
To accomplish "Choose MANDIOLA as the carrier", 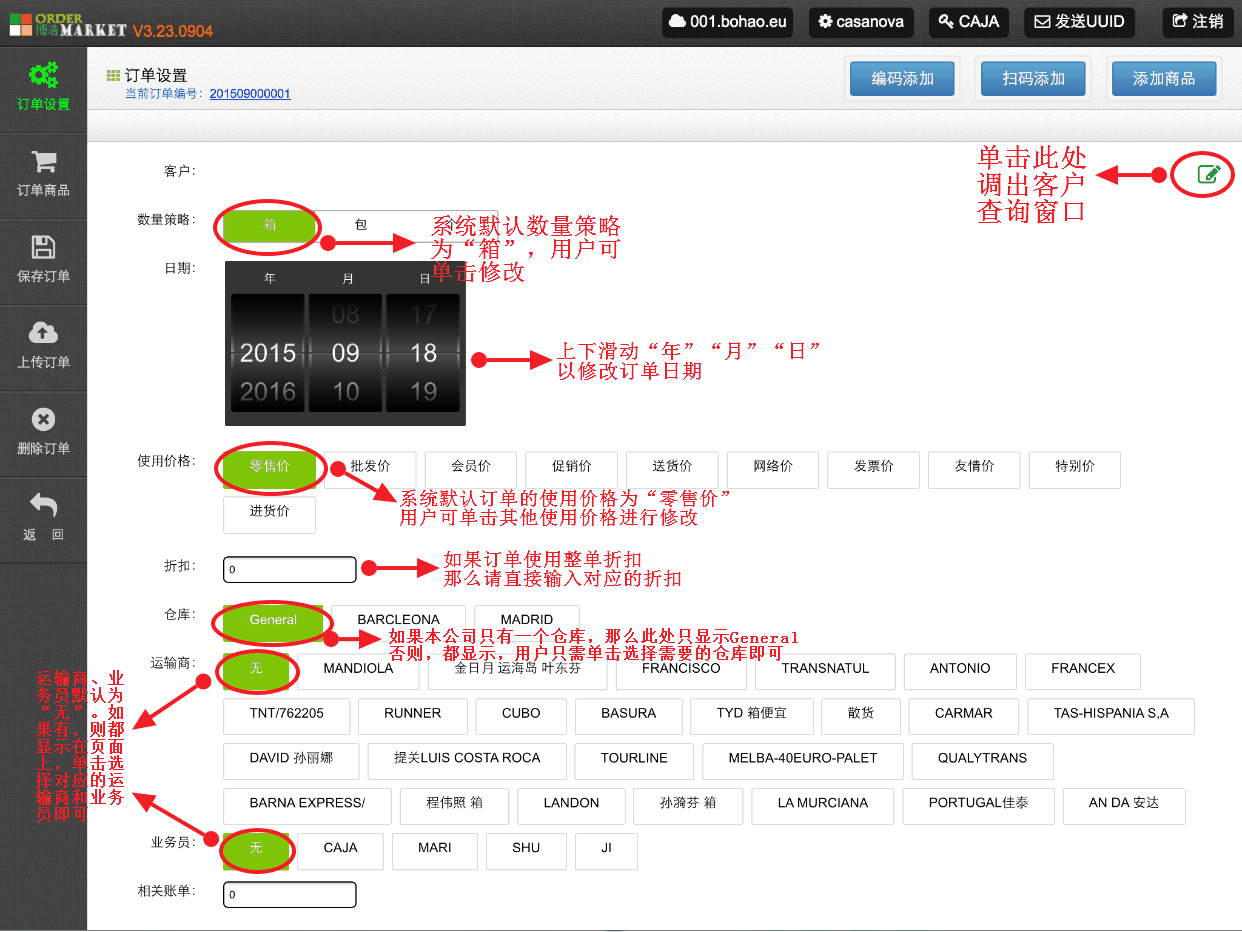I will [358, 670].
